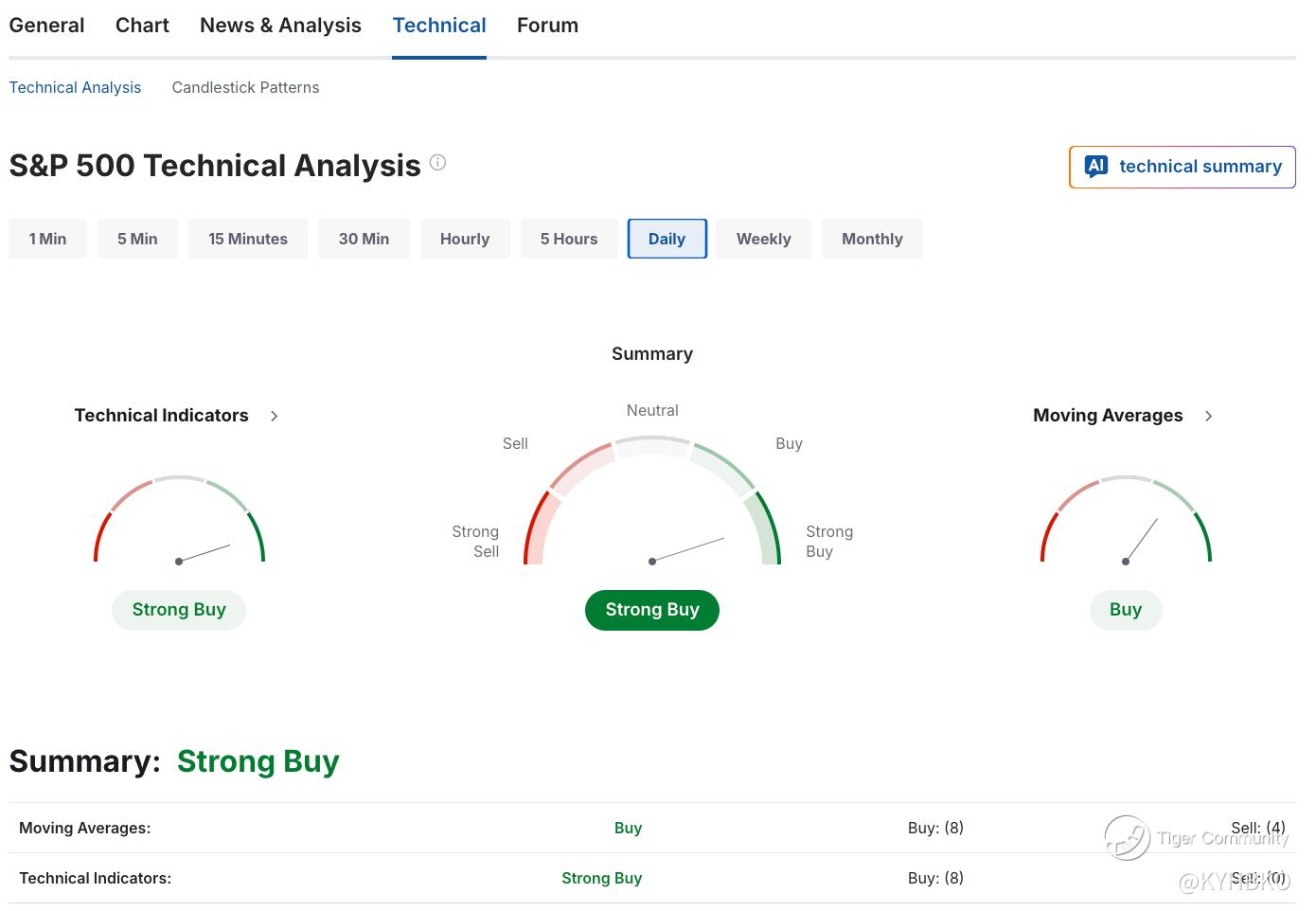Select the Technical tab
The image size is (1316, 911).
(439, 26)
